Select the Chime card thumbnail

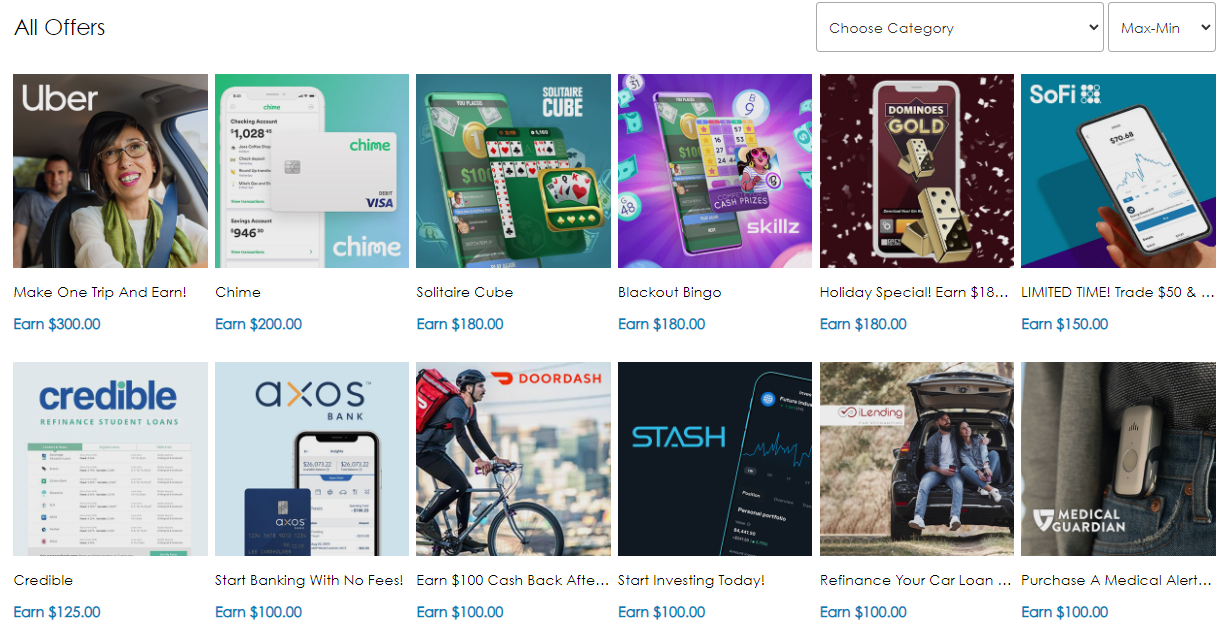tap(312, 171)
